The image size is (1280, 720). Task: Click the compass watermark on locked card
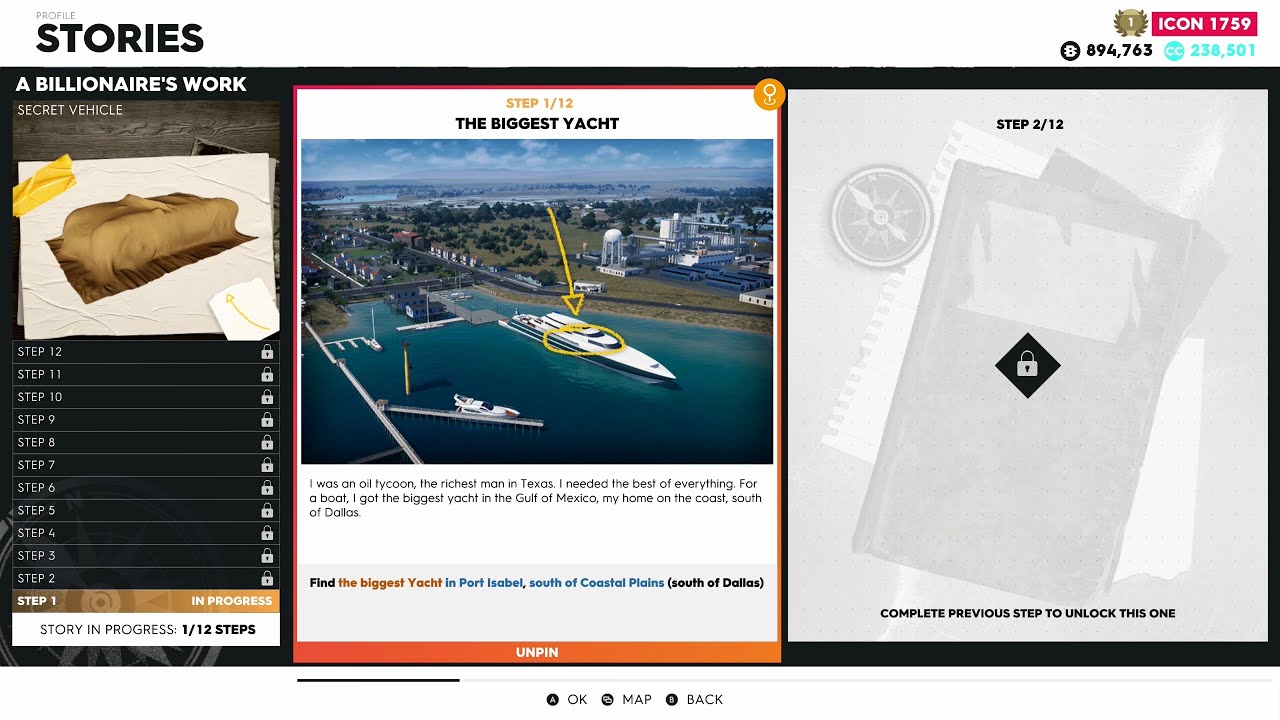point(882,218)
